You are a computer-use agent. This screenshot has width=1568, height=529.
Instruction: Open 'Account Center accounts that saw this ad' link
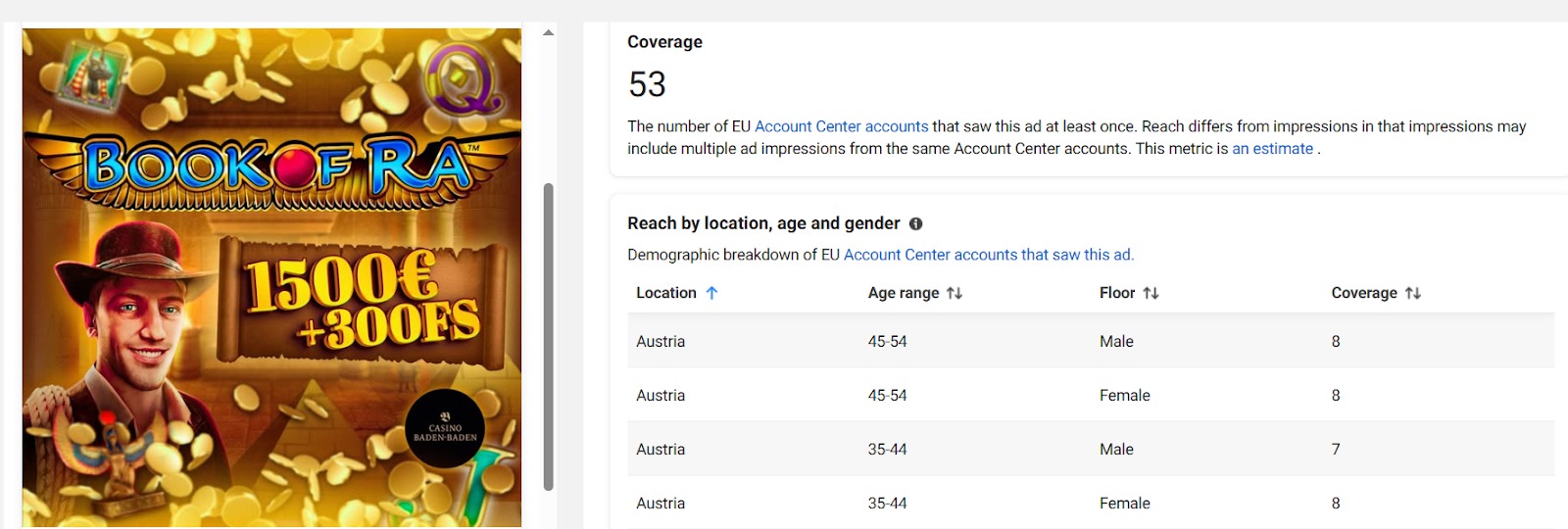[988, 255]
